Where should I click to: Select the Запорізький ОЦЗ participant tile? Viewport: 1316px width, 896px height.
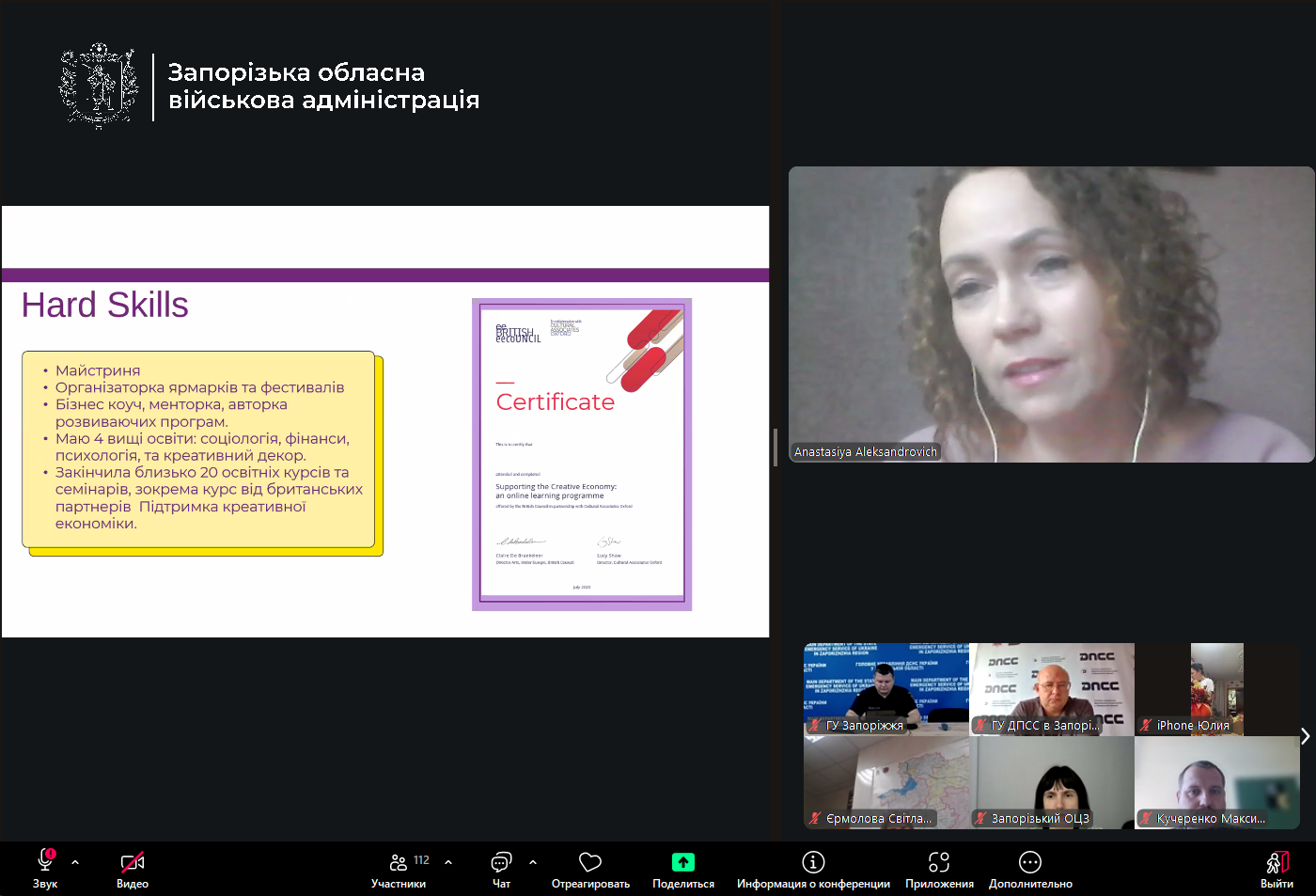(x=1052, y=782)
